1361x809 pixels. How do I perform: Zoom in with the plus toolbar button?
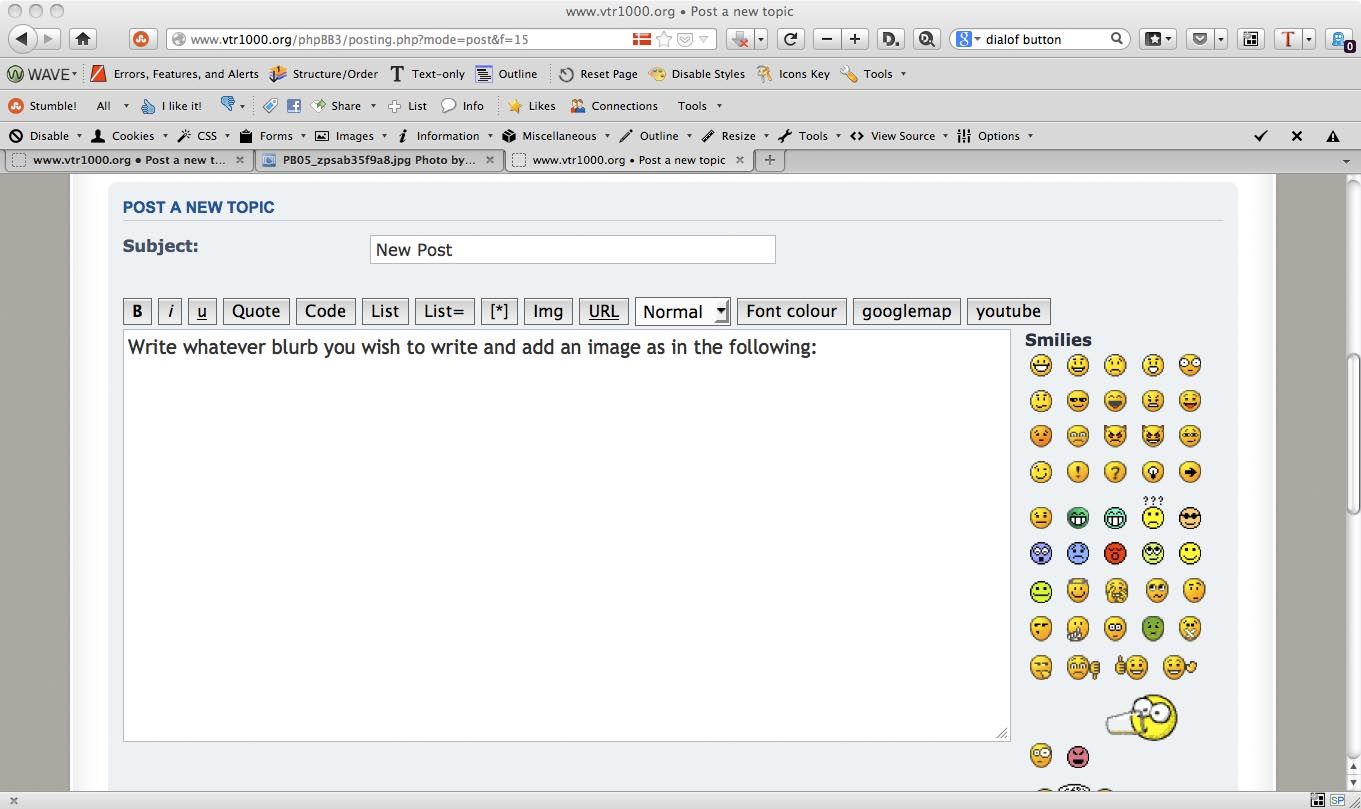855,39
